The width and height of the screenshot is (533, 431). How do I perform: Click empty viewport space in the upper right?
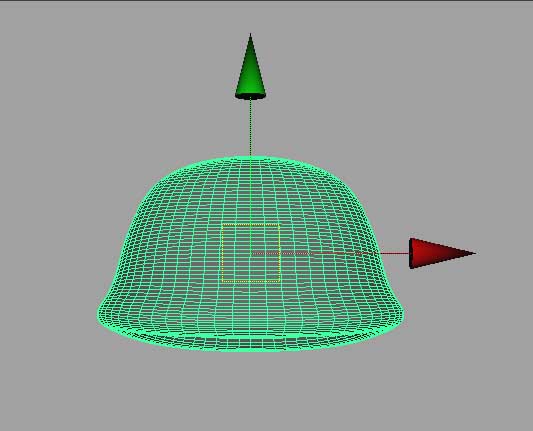(x=442, y=85)
